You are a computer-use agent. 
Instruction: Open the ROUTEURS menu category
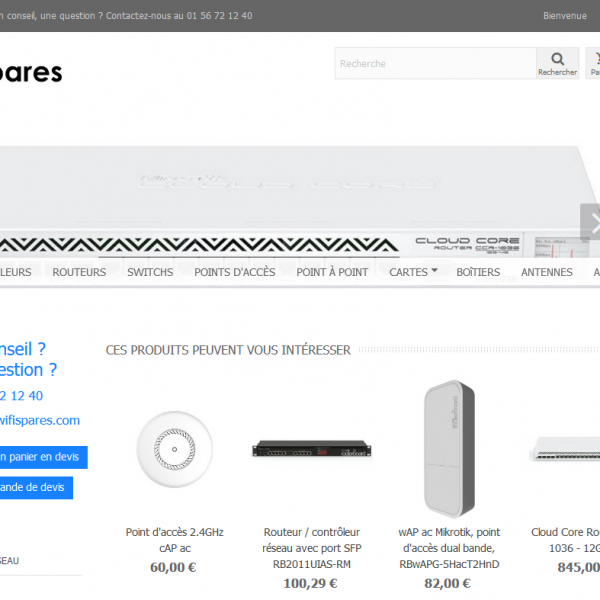tap(79, 272)
